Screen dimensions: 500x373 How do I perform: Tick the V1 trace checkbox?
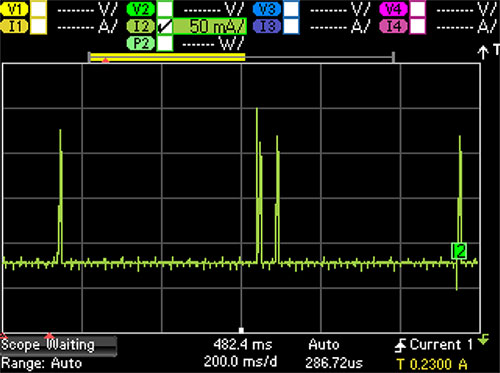pyautogui.click(x=38, y=9)
